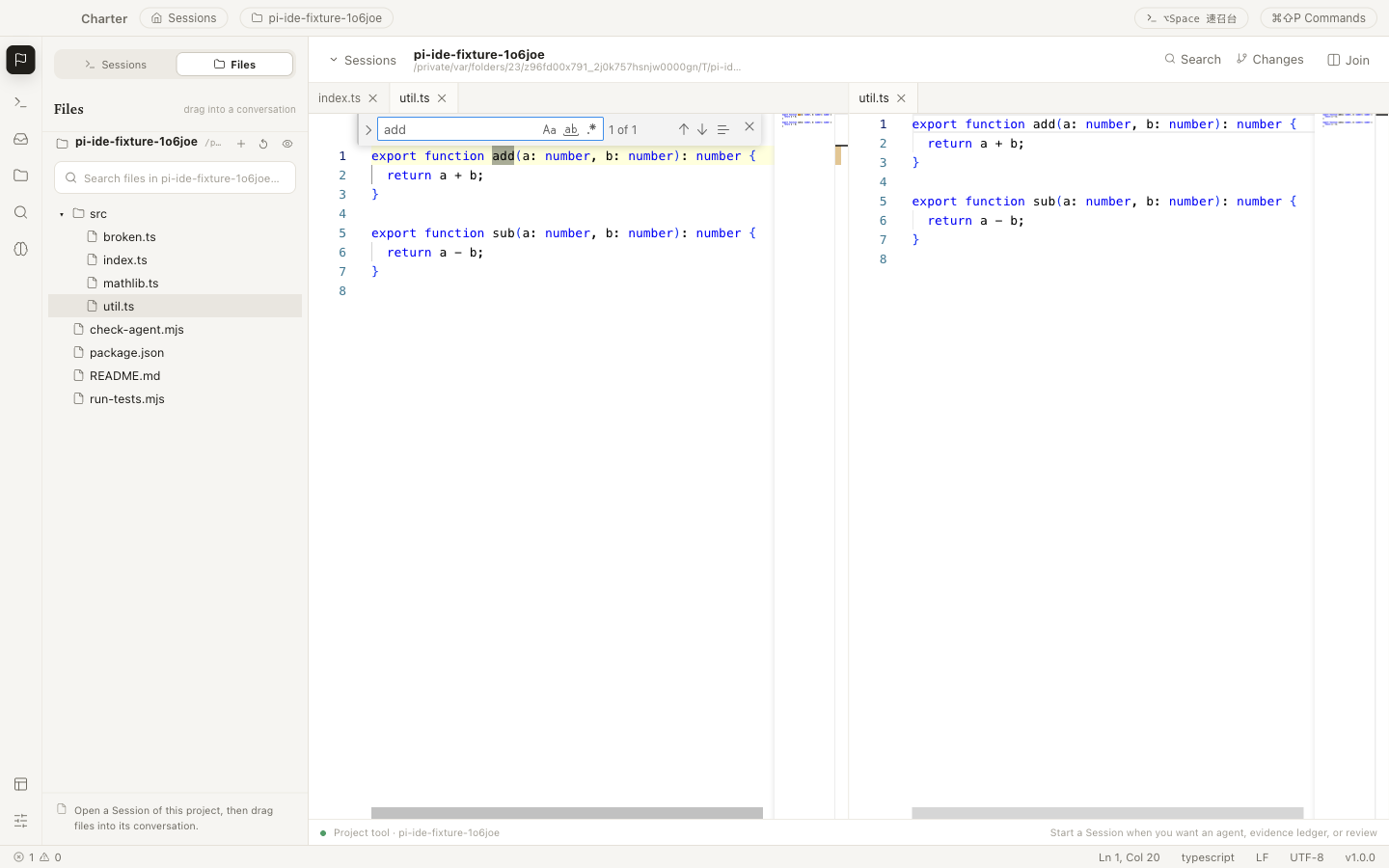Toggle regular expression in find widget
Screen dimensions: 1389x868
[591, 129]
